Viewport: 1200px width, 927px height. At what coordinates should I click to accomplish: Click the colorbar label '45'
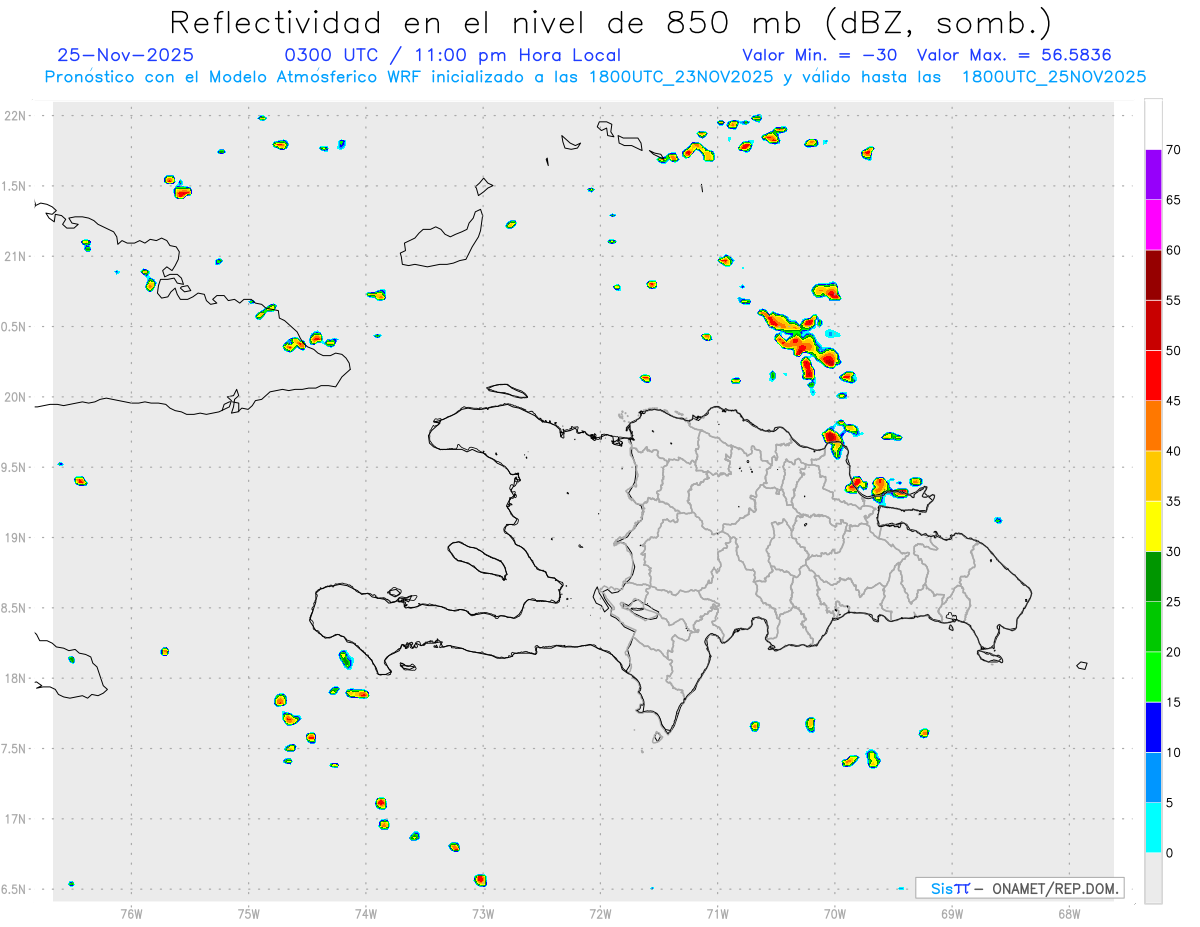click(x=1173, y=401)
